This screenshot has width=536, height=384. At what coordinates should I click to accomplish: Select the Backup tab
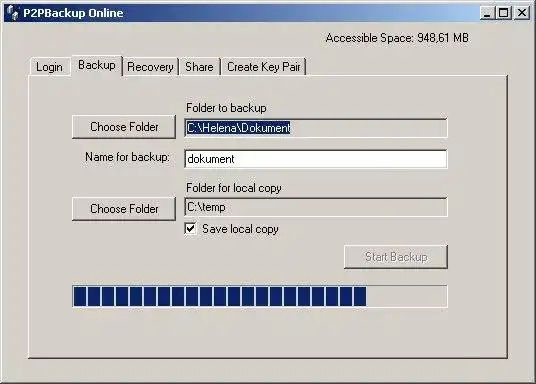pyautogui.click(x=97, y=65)
